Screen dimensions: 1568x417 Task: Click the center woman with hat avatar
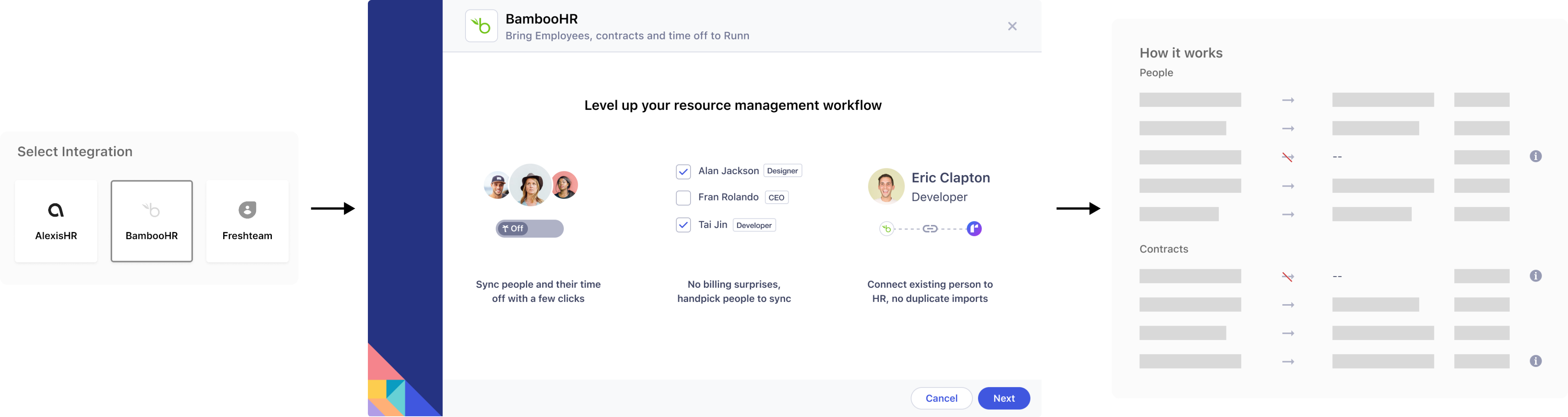pyautogui.click(x=530, y=186)
